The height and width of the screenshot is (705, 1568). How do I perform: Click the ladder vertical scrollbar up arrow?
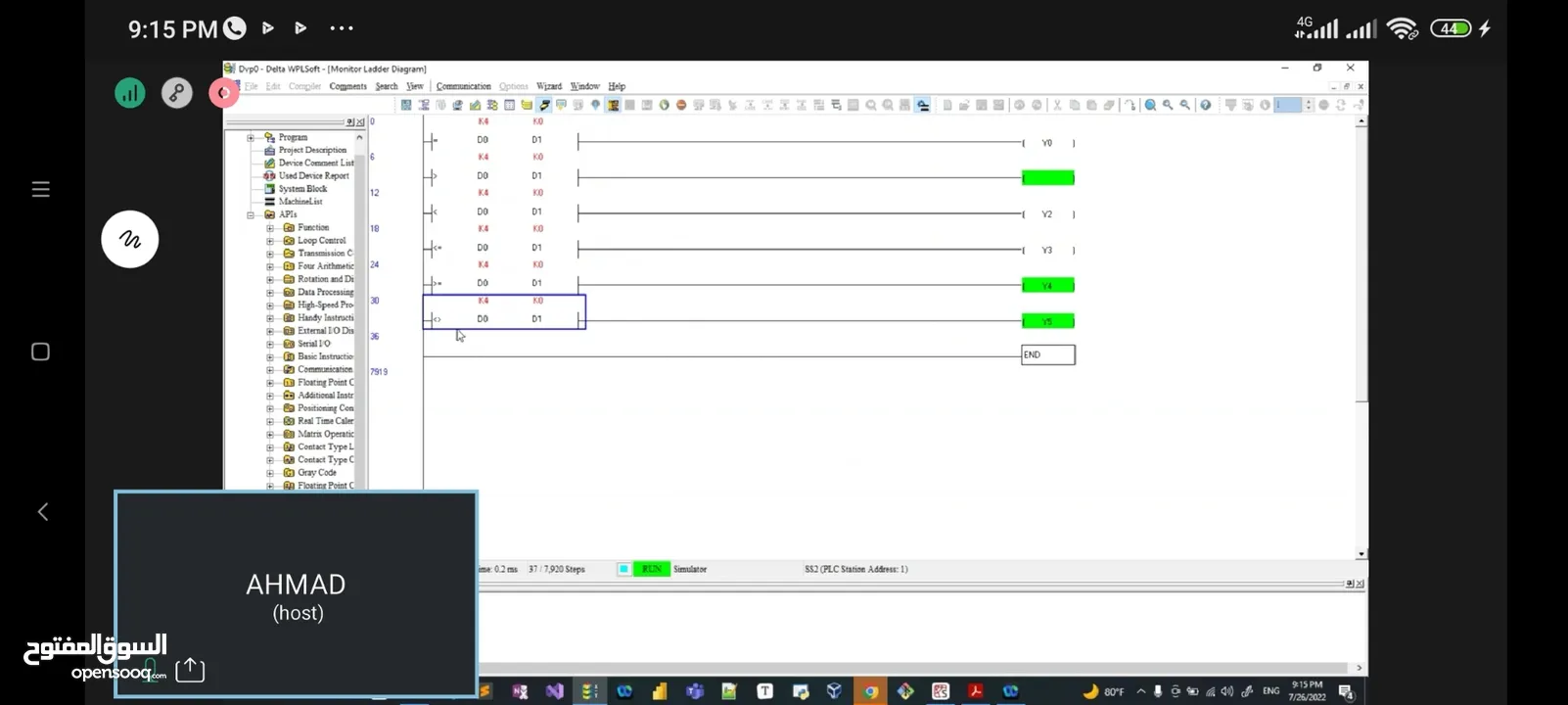[1361, 120]
